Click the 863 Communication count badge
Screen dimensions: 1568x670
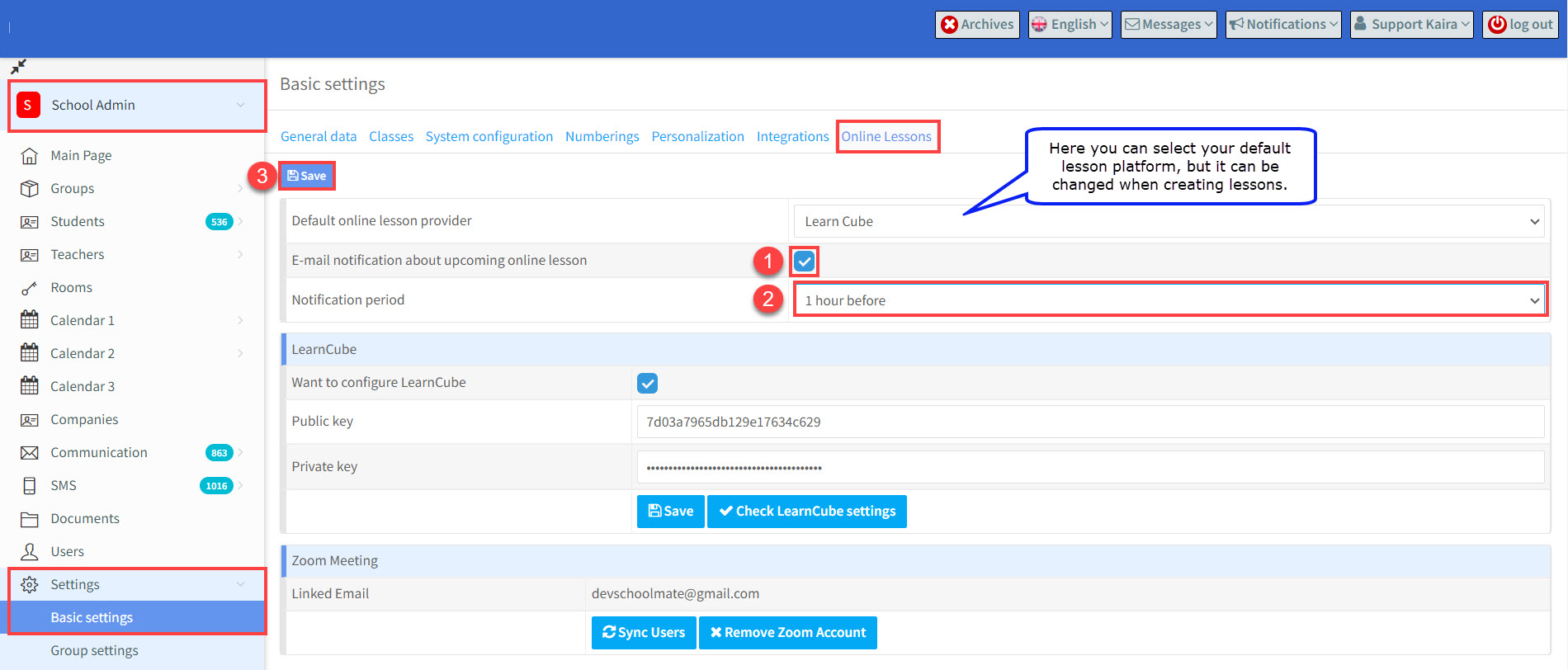pyautogui.click(x=219, y=452)
